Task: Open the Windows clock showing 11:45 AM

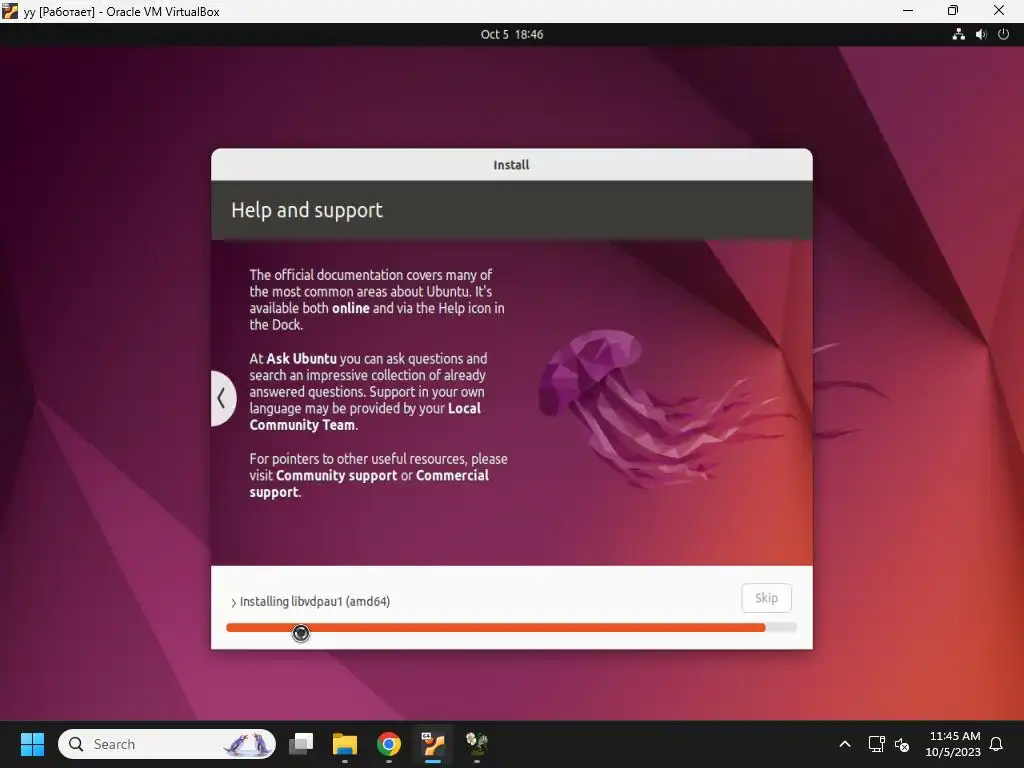Action: (953, 744)
